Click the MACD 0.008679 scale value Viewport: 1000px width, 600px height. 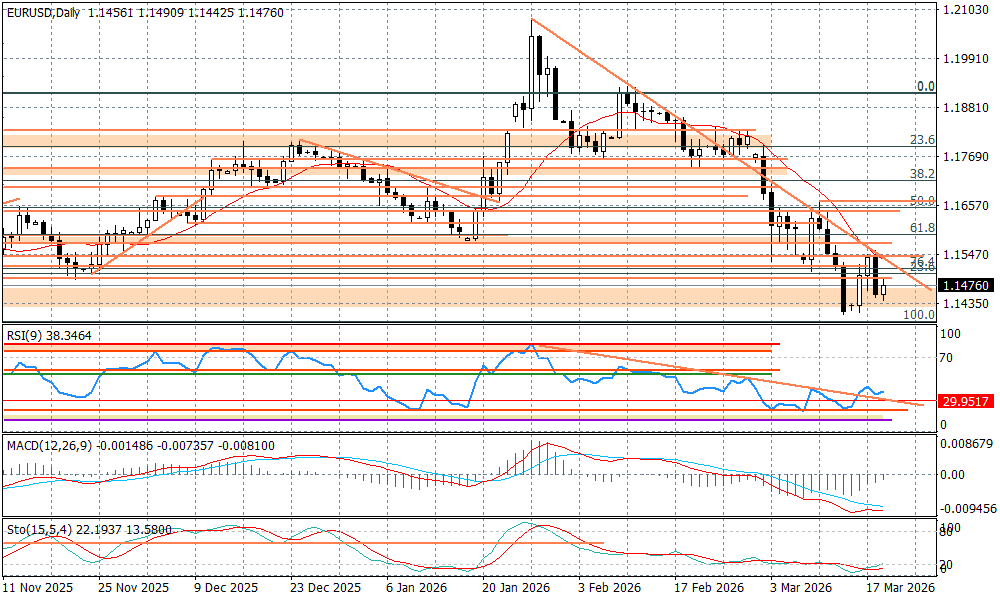coord(968,442)
